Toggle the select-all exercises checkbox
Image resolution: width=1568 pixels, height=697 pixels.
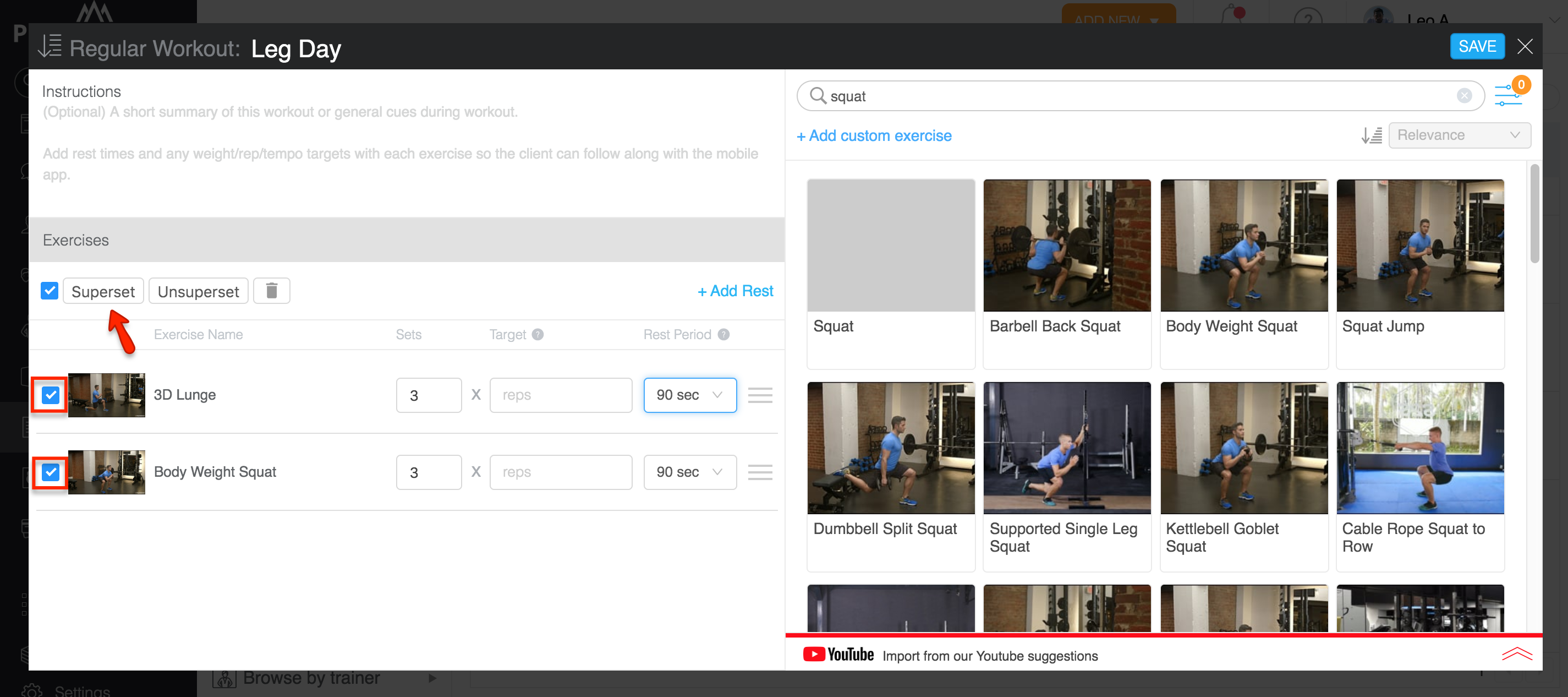[50, 291]
